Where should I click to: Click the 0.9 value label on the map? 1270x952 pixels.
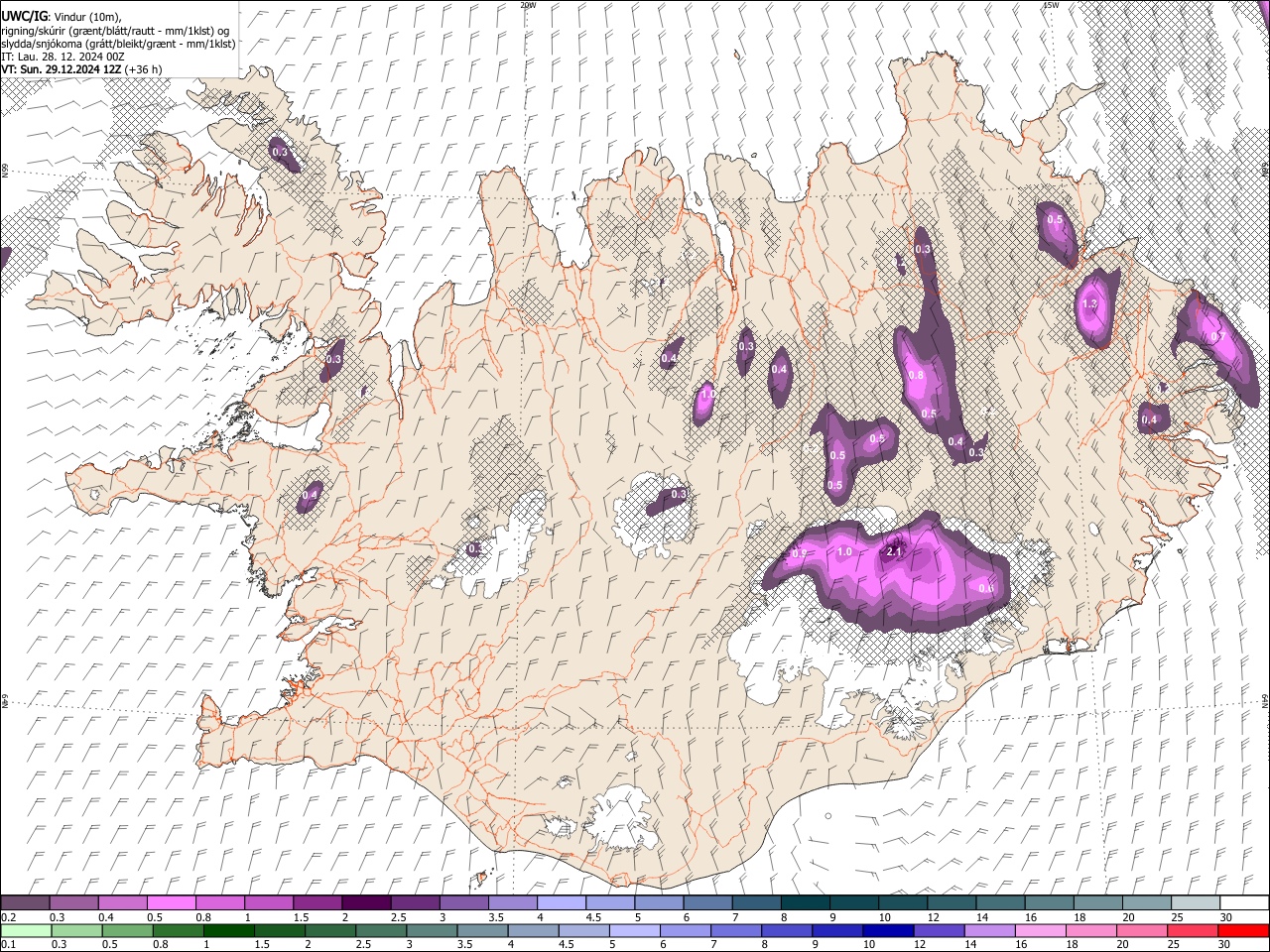point(800,553)
